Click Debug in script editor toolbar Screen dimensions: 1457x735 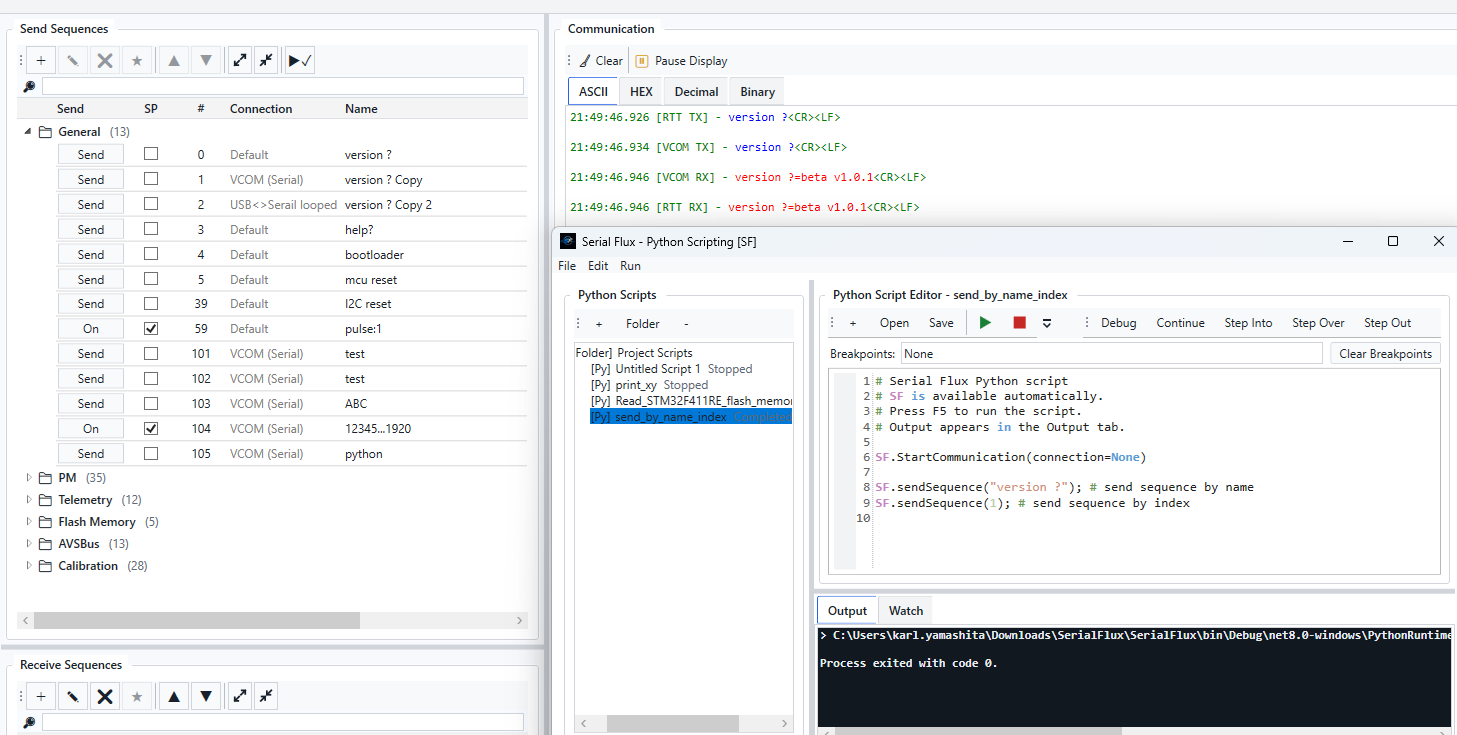(x=1118, y=323)
